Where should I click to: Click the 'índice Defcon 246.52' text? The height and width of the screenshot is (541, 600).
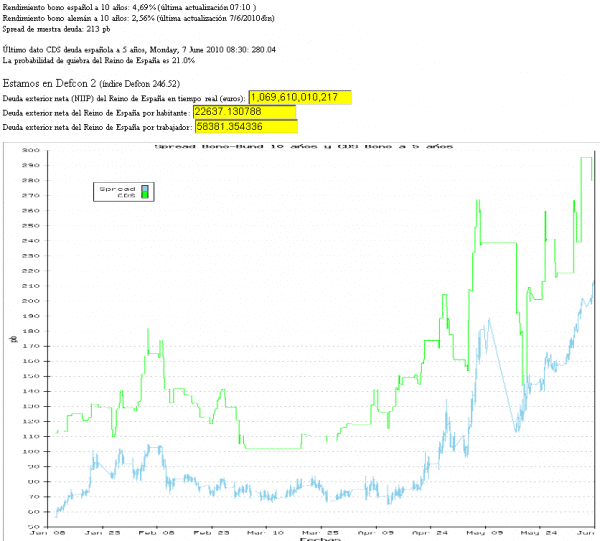[140, 84]
